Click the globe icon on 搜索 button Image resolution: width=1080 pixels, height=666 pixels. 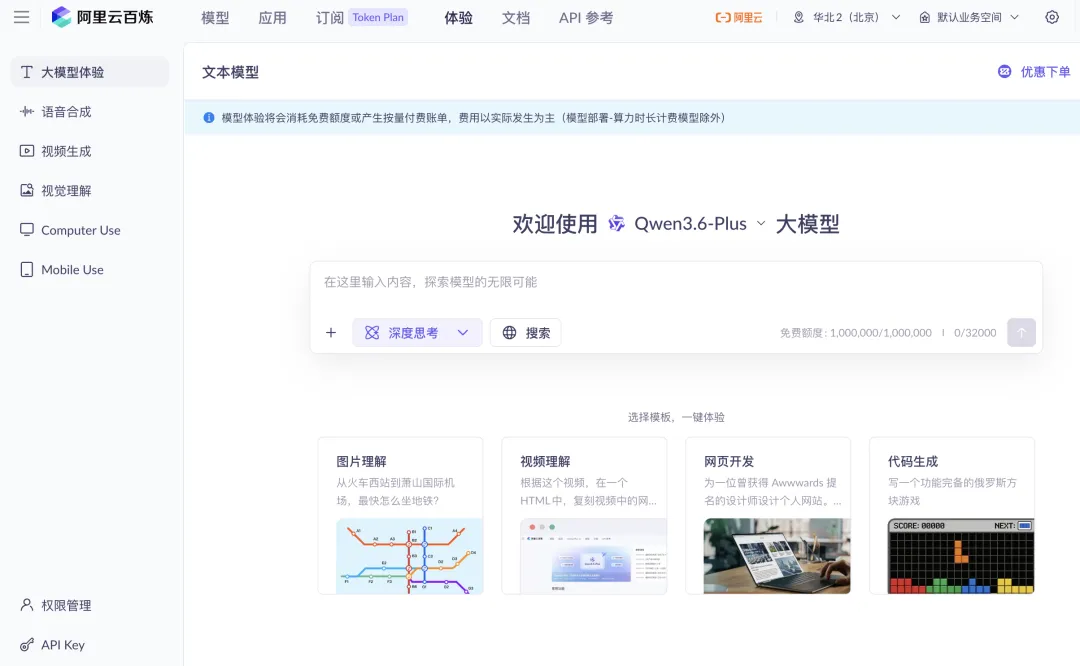pyautogui.click(x=509, y=333)
